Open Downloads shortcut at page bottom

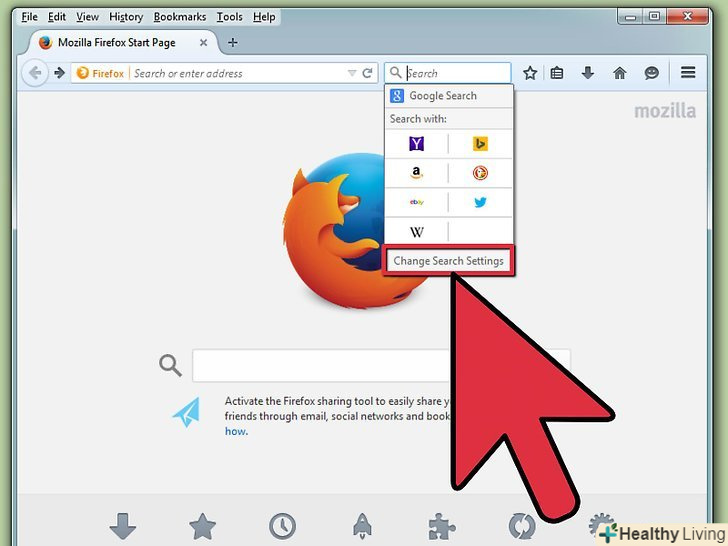point(123,526)
